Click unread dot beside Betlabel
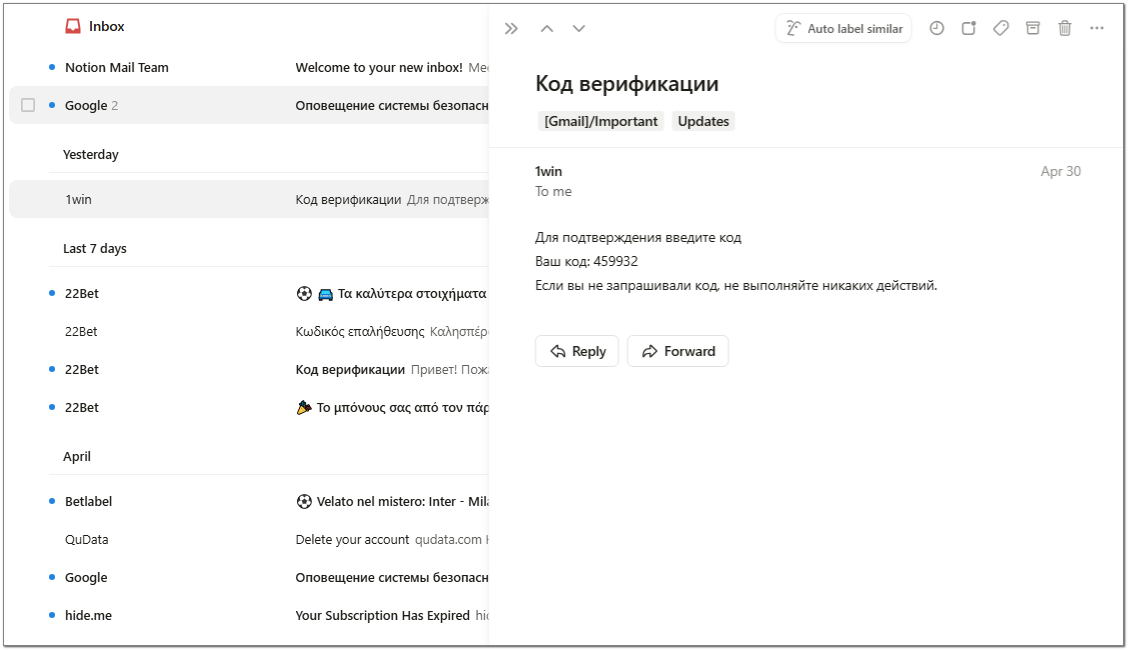 pyautogui.click(x=52, y=501)
